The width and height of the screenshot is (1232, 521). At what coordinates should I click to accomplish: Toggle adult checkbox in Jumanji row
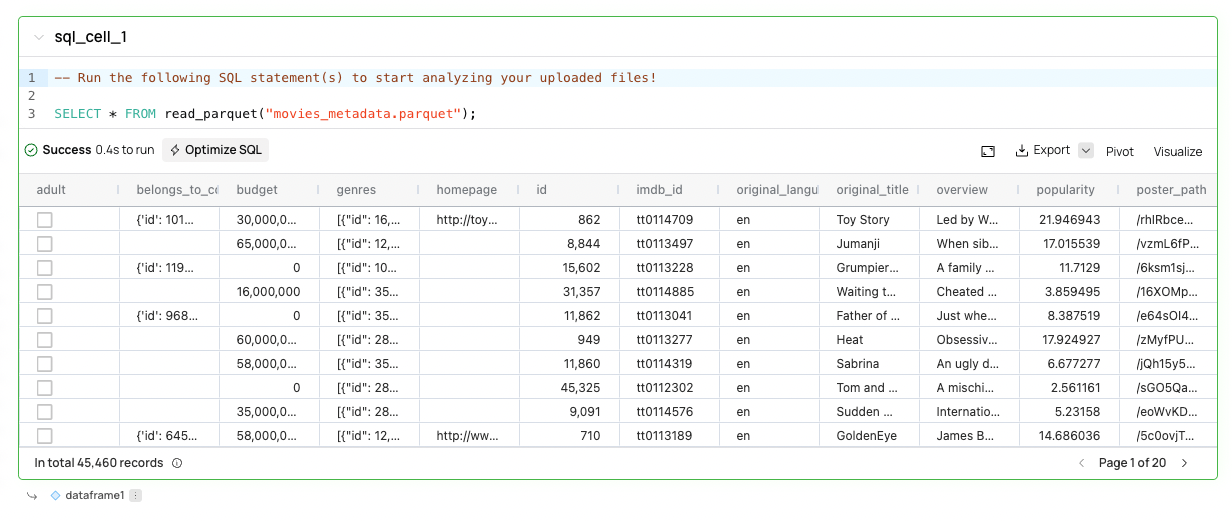[44, 244]
